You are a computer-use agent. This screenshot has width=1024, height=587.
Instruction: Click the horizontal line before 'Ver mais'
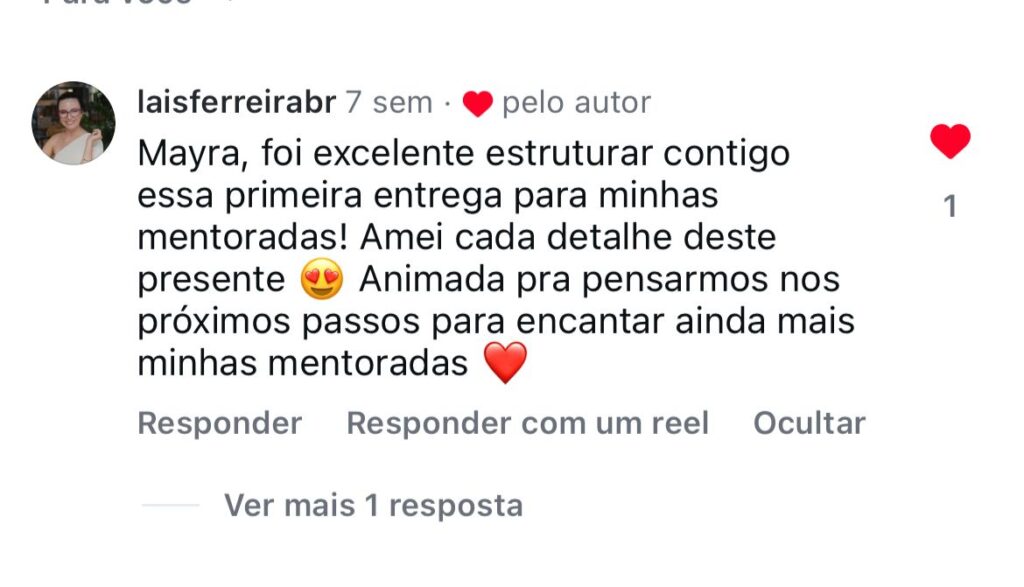pyautogui.click(x=170, y=505)
